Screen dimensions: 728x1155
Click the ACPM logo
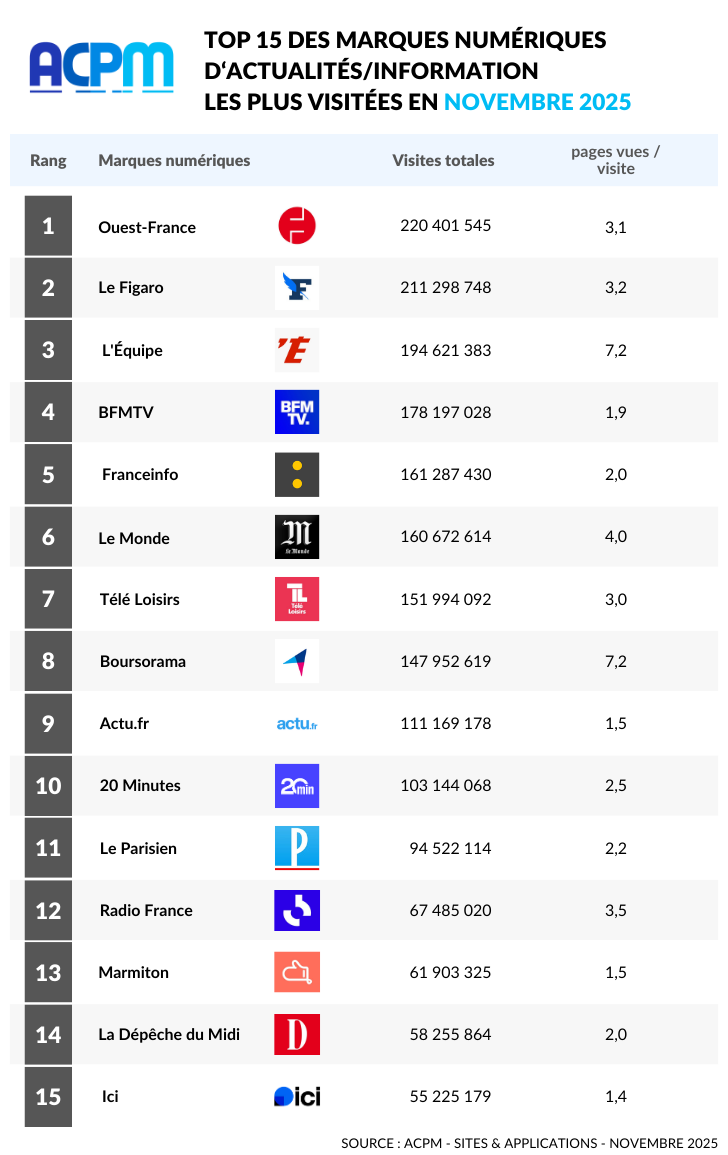click(x=101, y=67)
